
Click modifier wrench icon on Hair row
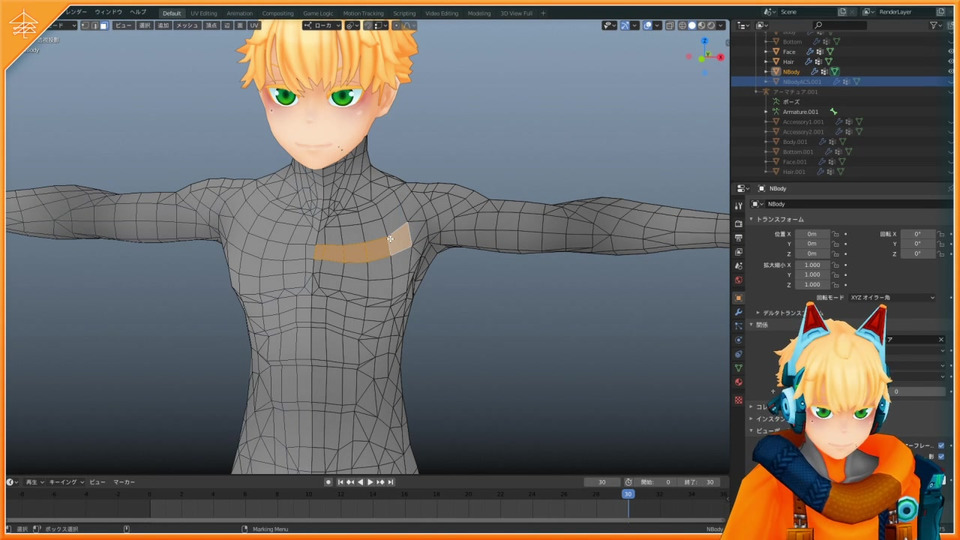tap(809, 62)
